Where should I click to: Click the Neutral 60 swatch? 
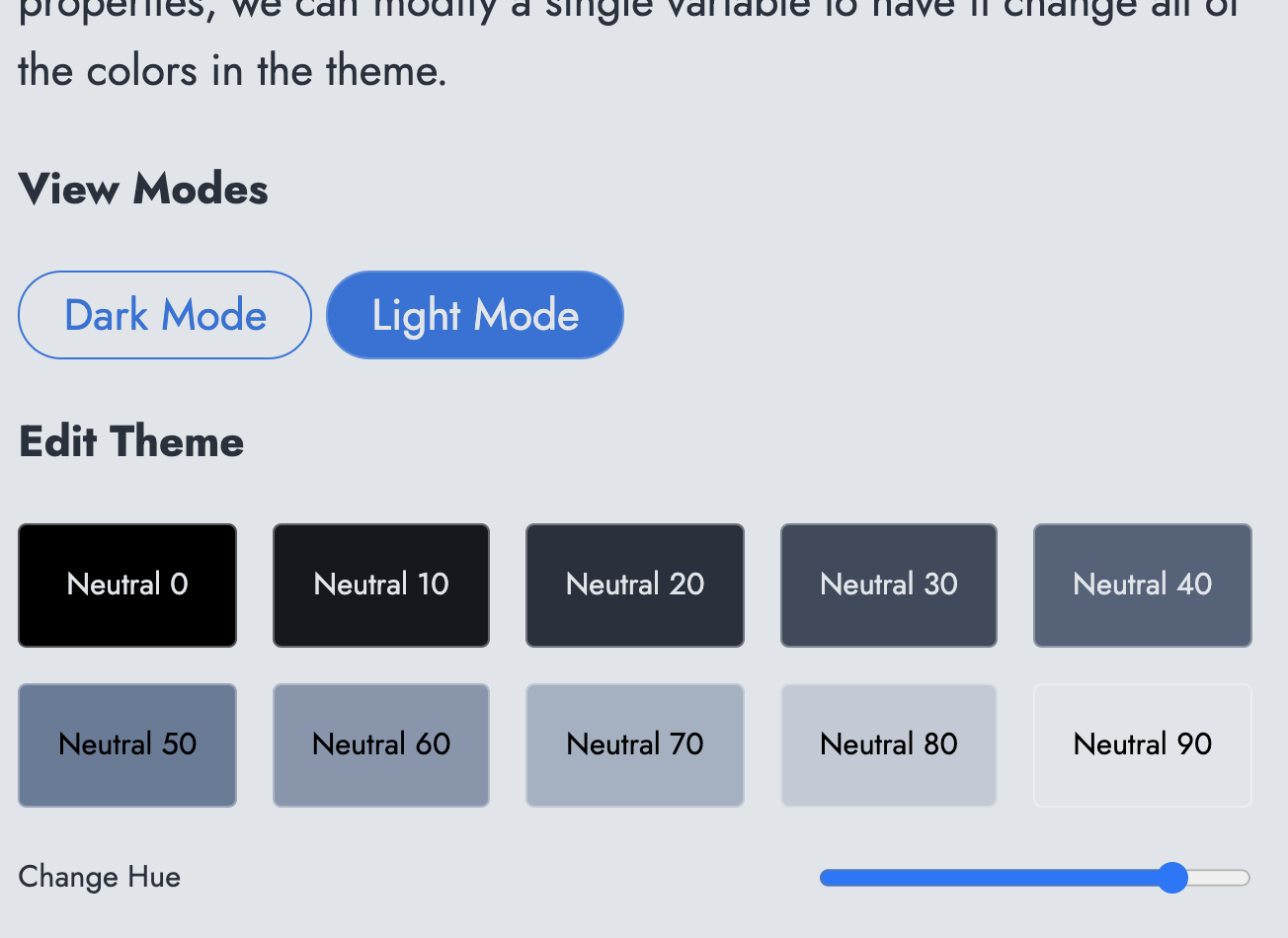pos(380,744)
